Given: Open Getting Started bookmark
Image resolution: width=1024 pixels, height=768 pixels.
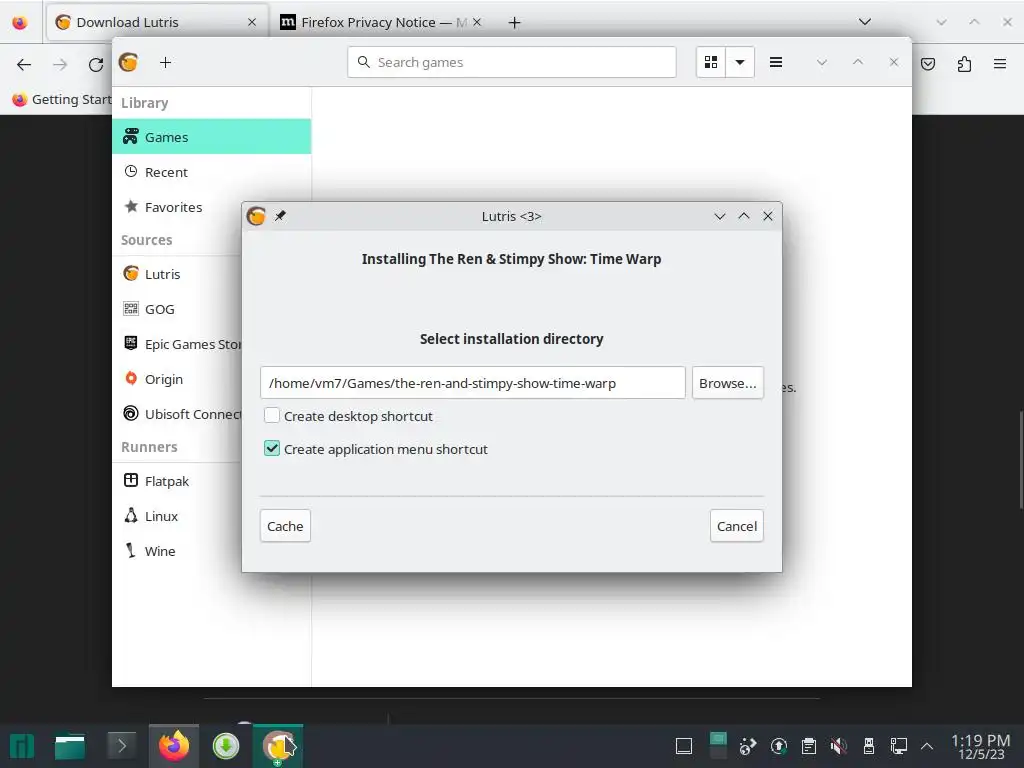Looking at the screenshot, I should click(x=62, y=99).
